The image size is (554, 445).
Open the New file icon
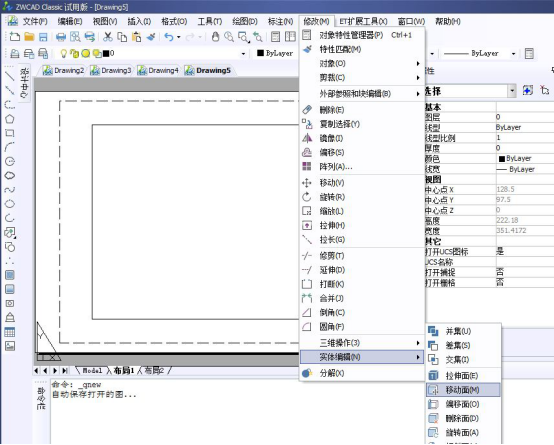pos(15,37)
